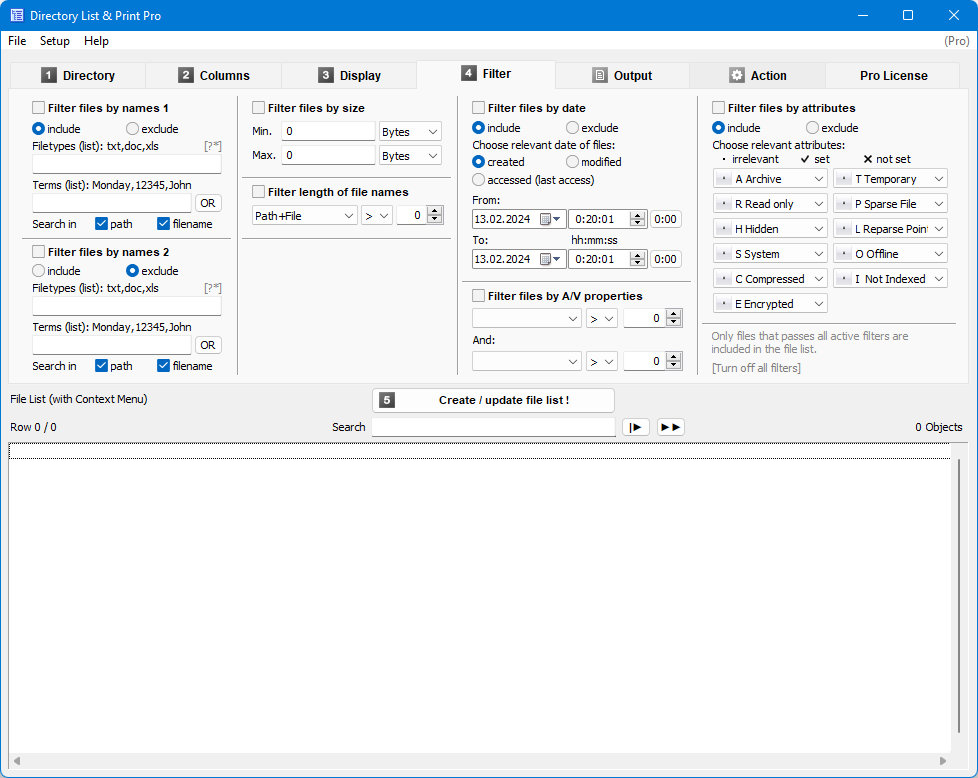
Task: Click the To time spinner arrows
Action: click(637, 259)
